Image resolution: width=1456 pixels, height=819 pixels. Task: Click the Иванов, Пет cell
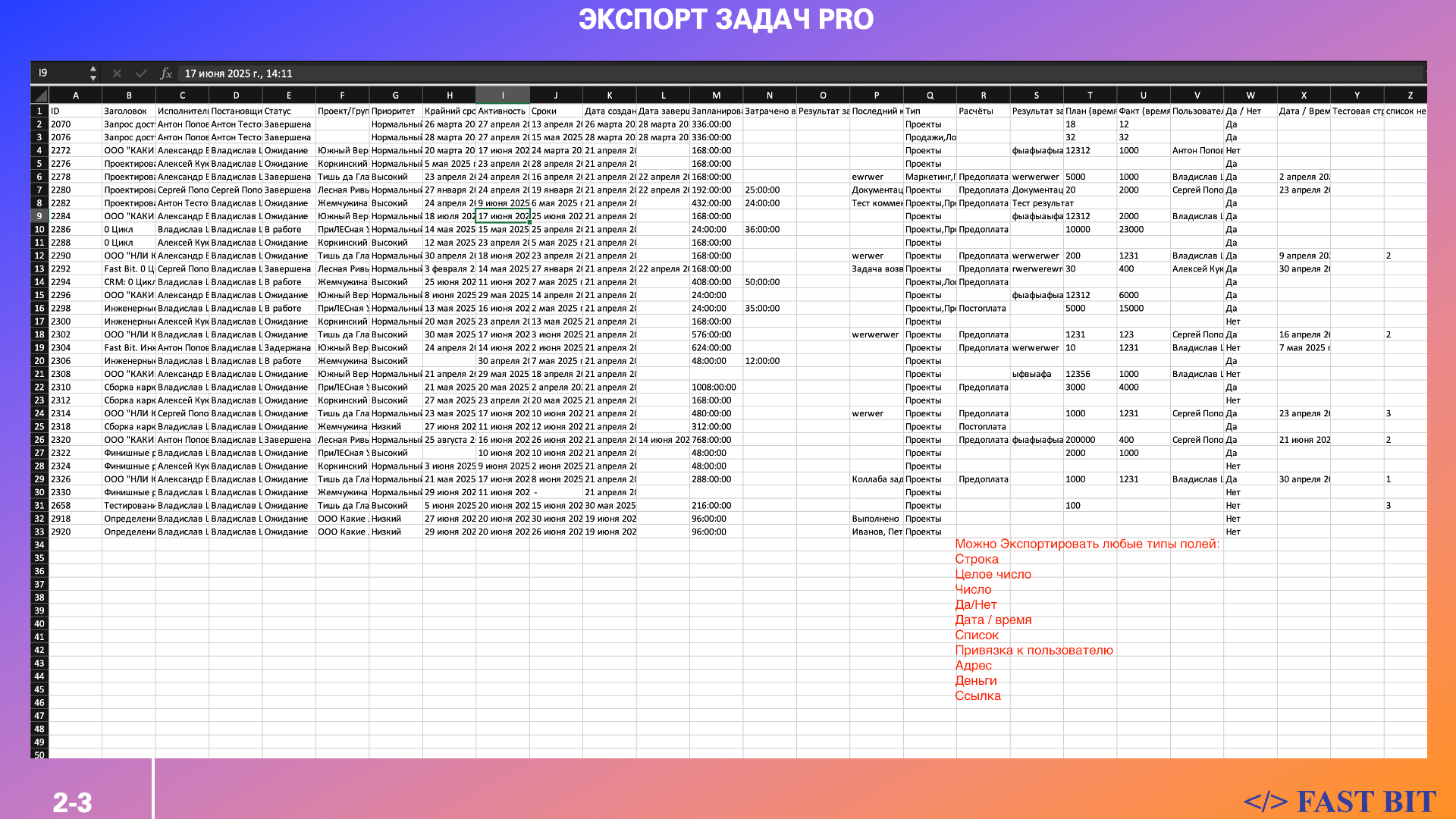pos(877,532)
